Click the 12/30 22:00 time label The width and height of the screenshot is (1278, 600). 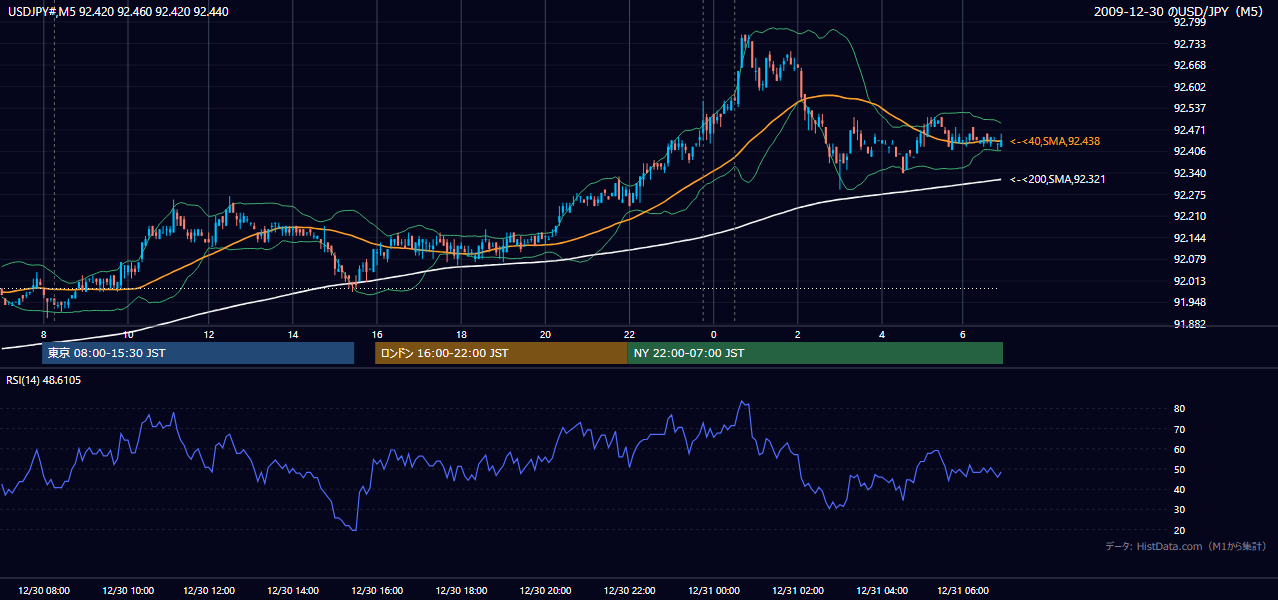[x=628, y=591]
